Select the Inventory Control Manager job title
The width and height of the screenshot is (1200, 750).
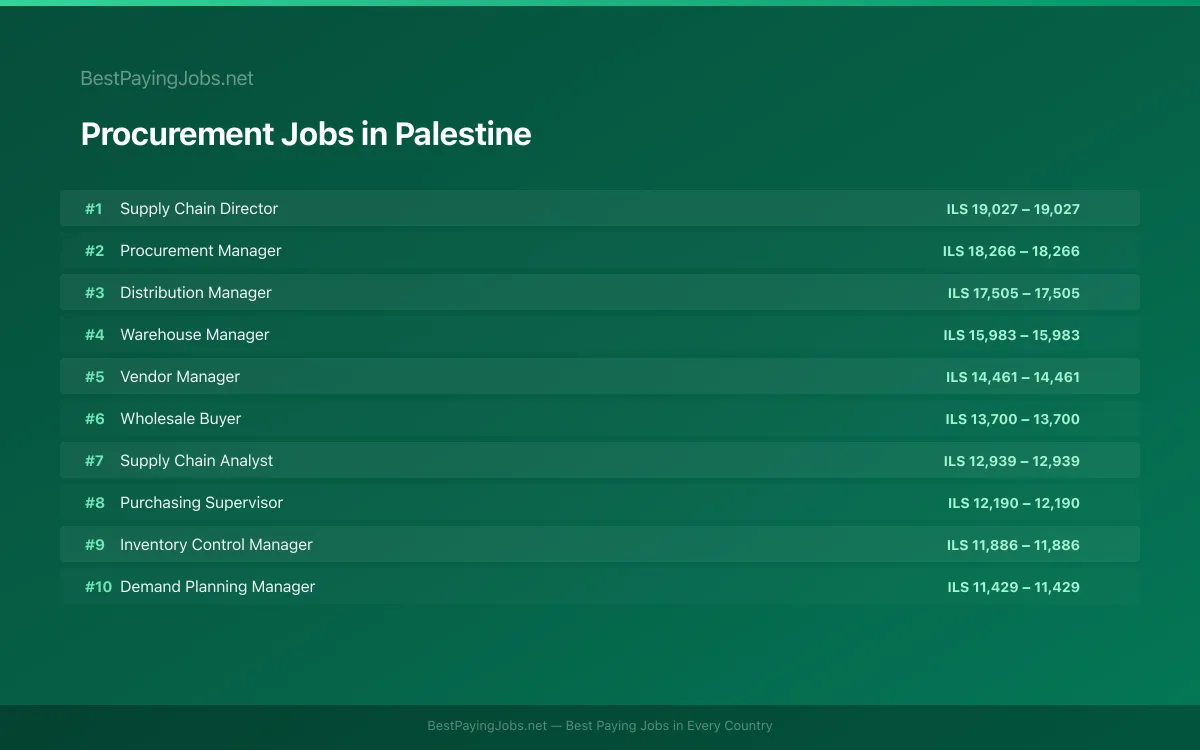(x=217, y=544)
